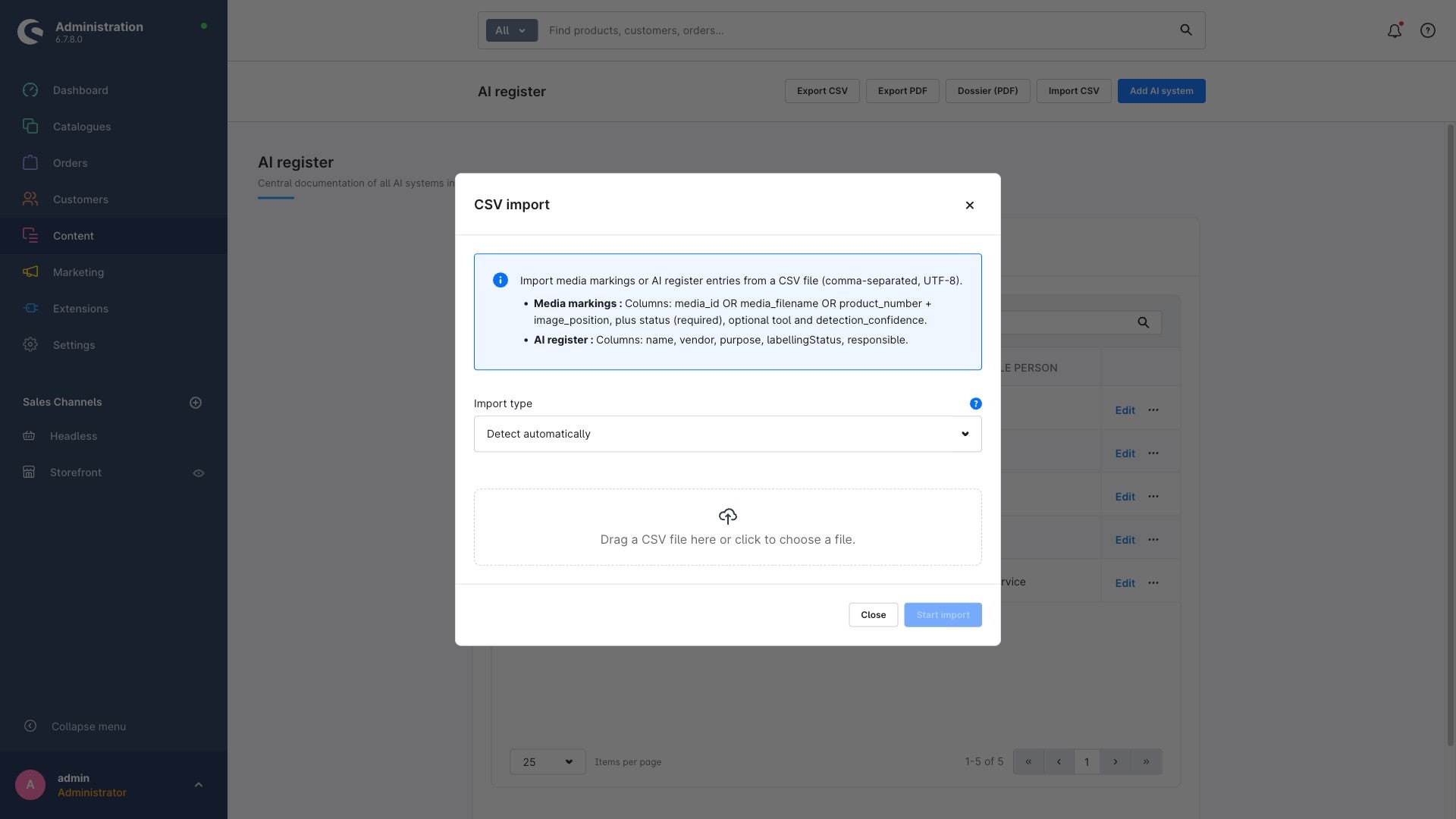Viewport: 1456px width, 819px height.
Task: Click the Export CSV button
Action: (822, 91)
